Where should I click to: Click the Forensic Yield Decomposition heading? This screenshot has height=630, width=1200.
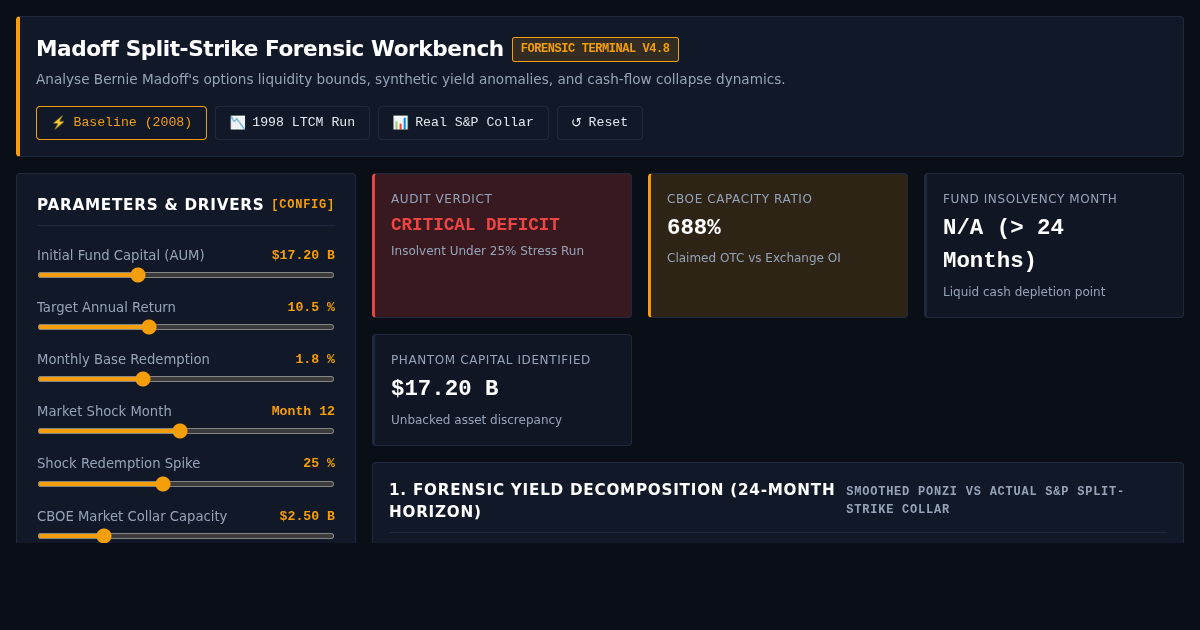point(612,500)
